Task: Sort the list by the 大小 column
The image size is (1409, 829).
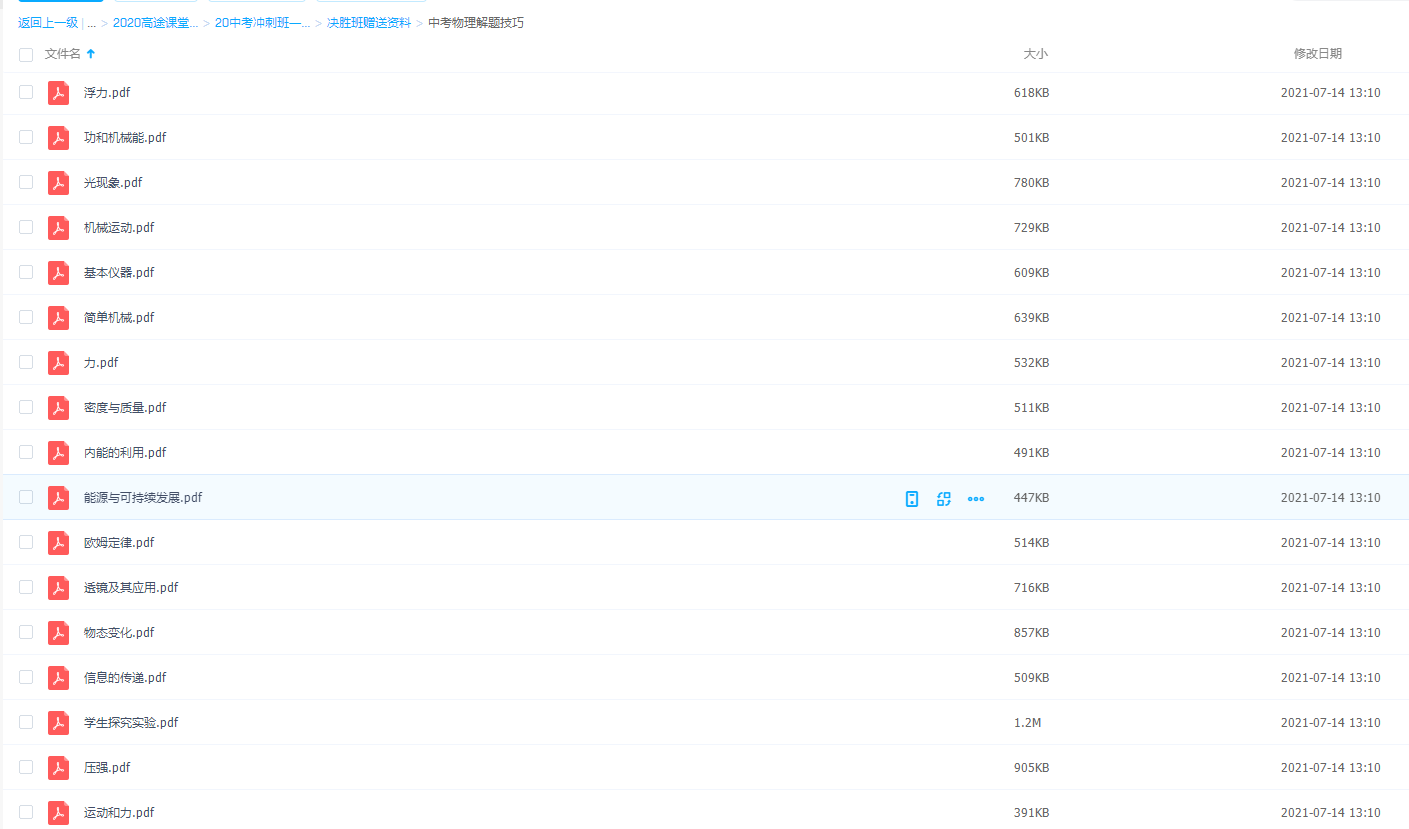Action: click(1035, 54)
